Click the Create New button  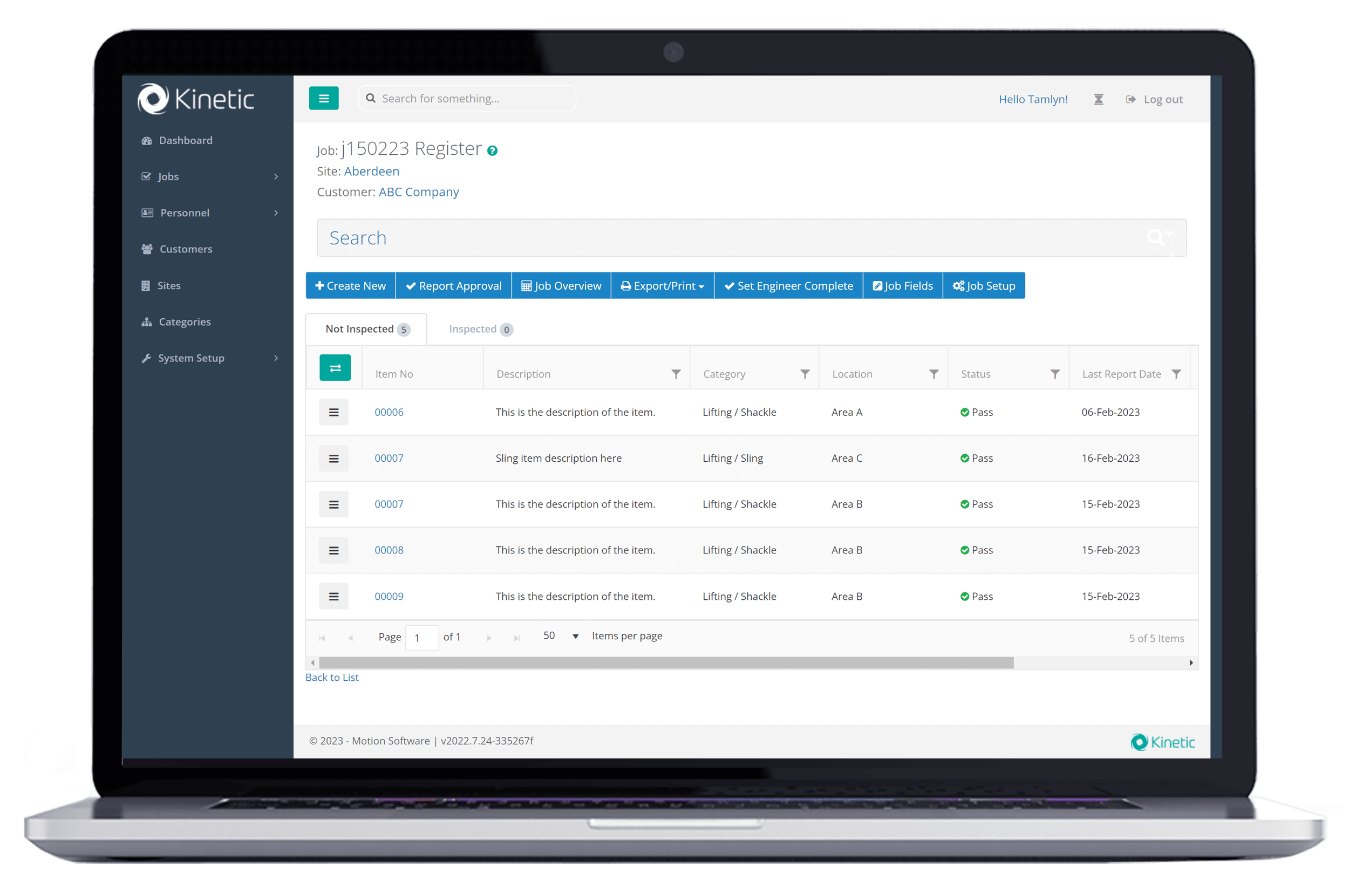pos(351,285)
